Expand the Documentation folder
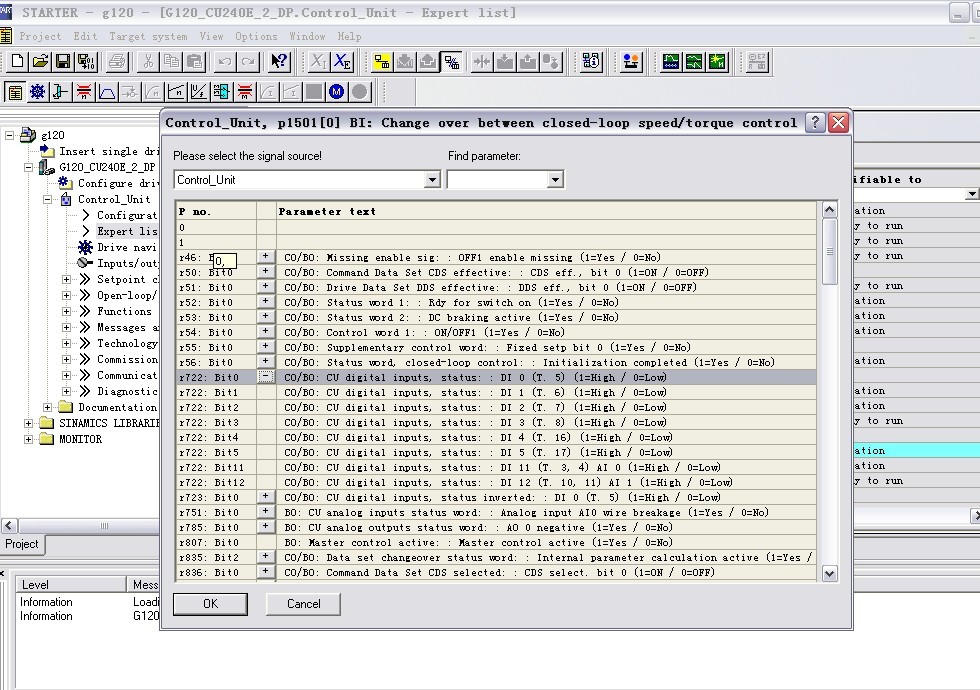 [x=48, y=408]
